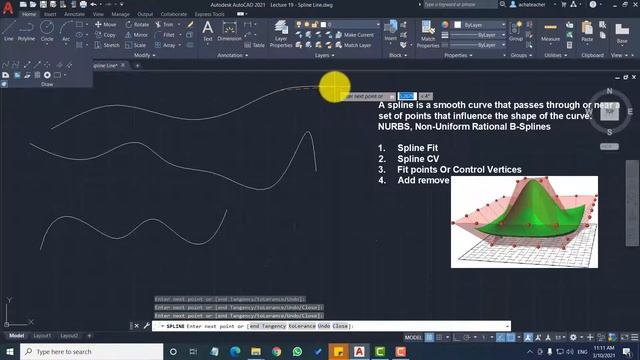
Task: Click the Paste clipboard icon
Action: (x=587, y=31)
